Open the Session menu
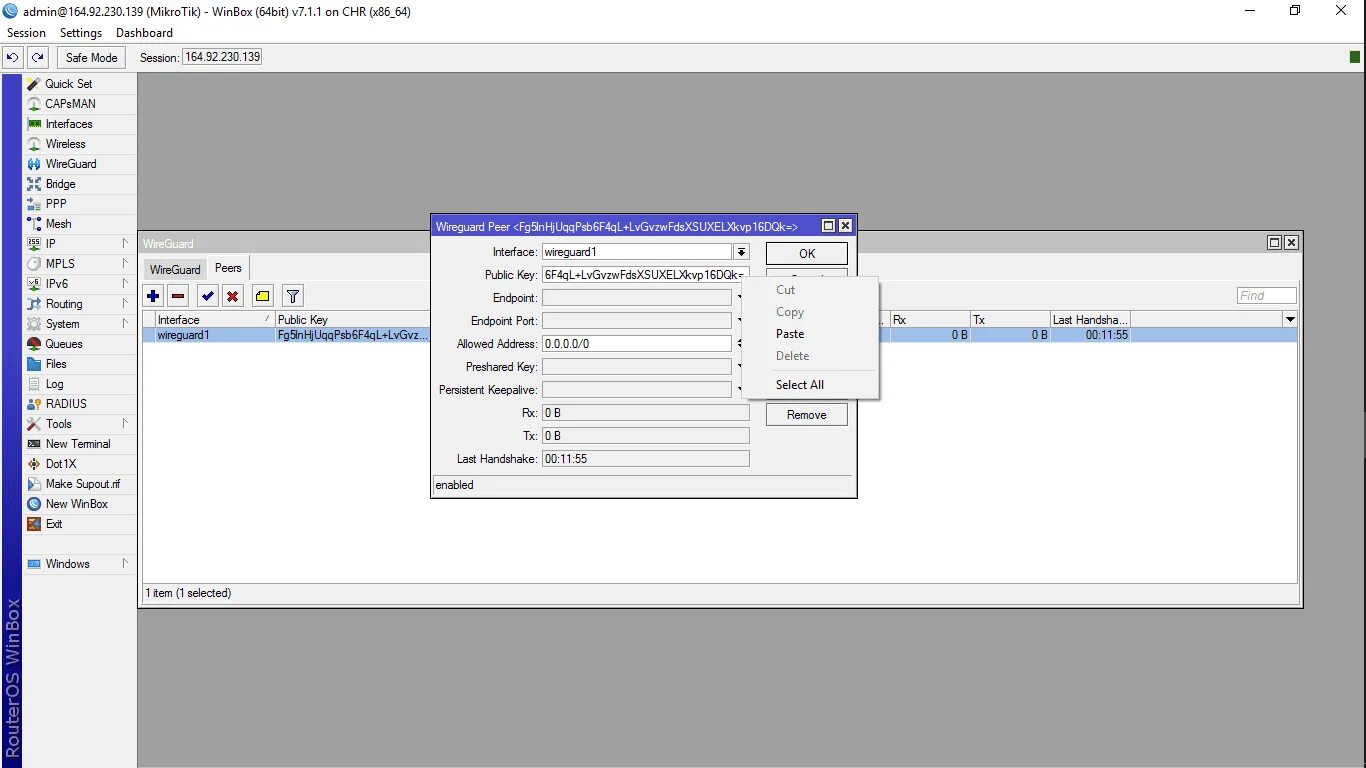 coord(27,33)
